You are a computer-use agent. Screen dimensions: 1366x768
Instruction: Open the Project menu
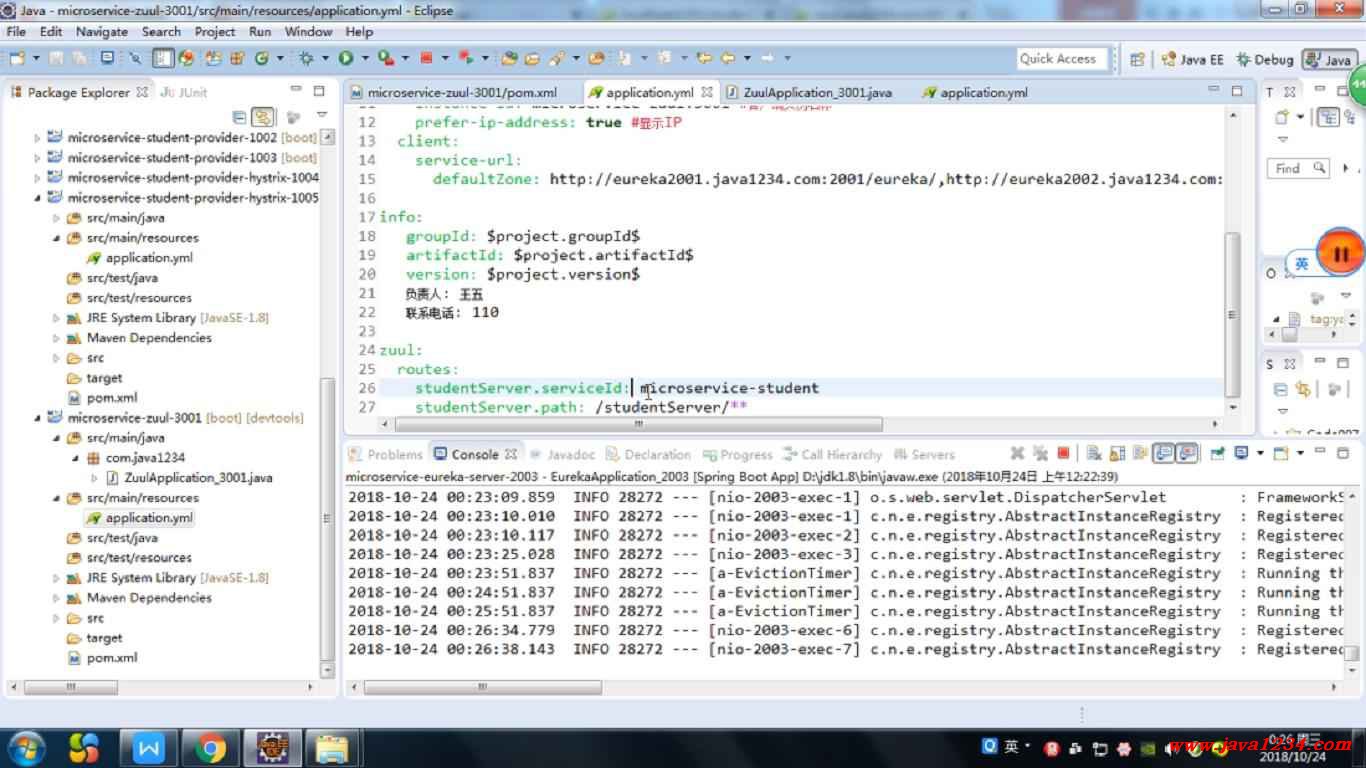pos(215,32)
